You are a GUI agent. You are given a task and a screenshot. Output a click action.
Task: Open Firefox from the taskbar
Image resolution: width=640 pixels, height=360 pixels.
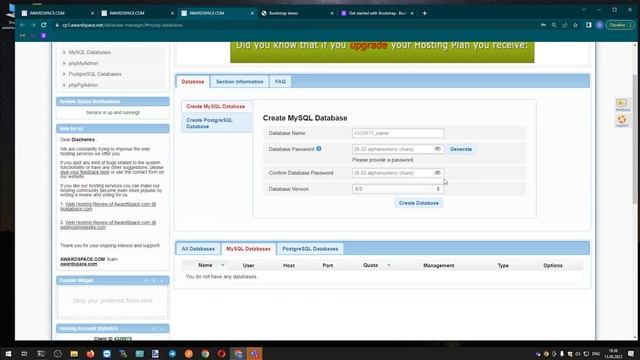click(x=90, y=353)
